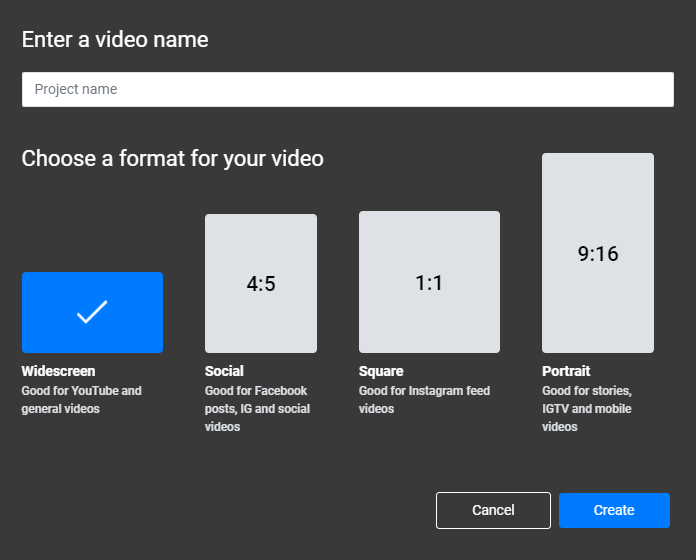The height and width of the screenshot is (560, 696).
Task: Click "Good for stories, IGTV" description
Action: coord(587,409)
